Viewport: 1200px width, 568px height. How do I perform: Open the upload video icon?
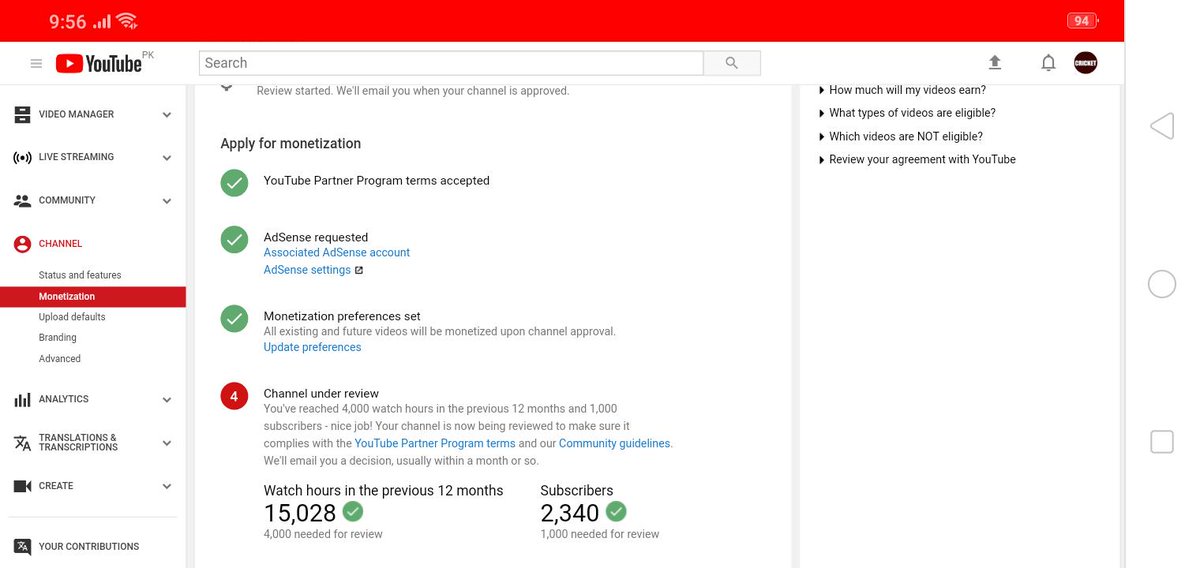[995, 62]
